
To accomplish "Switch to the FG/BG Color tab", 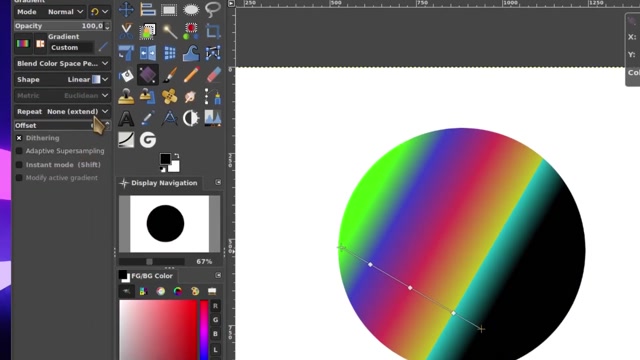I will click(x=146, y=276).
